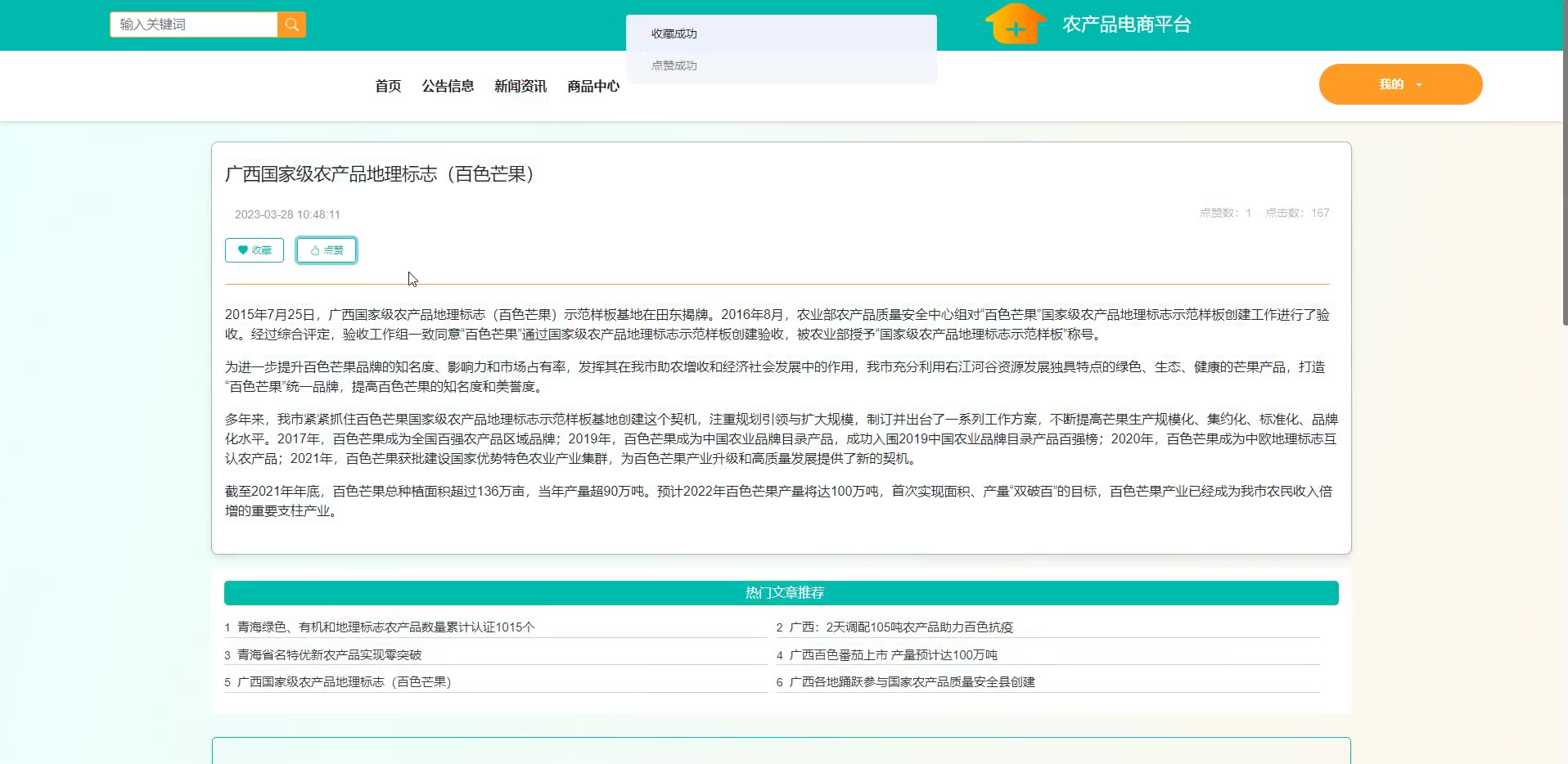The image size is (1568, 764).
Task: Open the 我的 dropdown menu
Action: click(x=1400, y=84)
